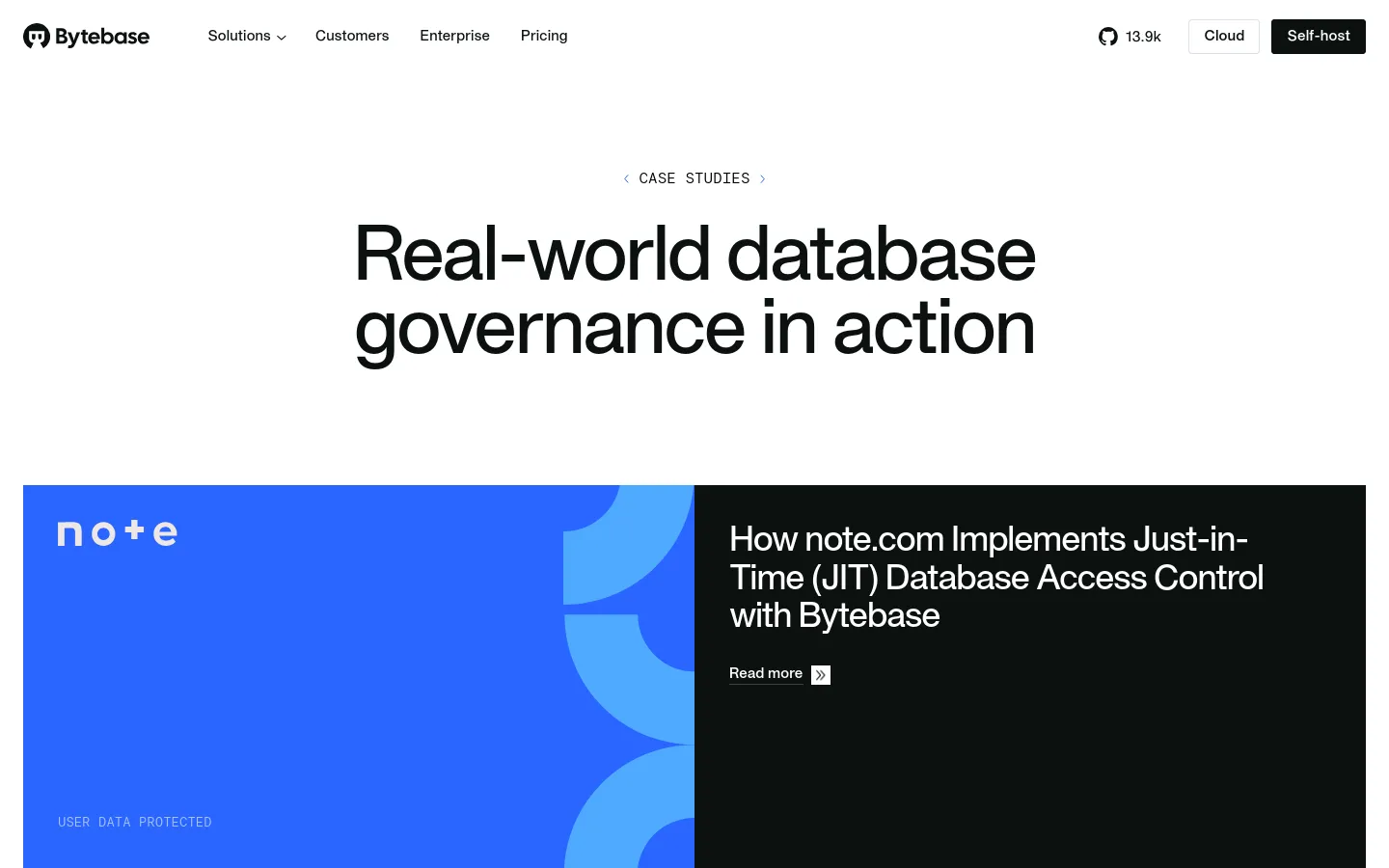
Task: Click the Cloud button
Action: 1224,37
